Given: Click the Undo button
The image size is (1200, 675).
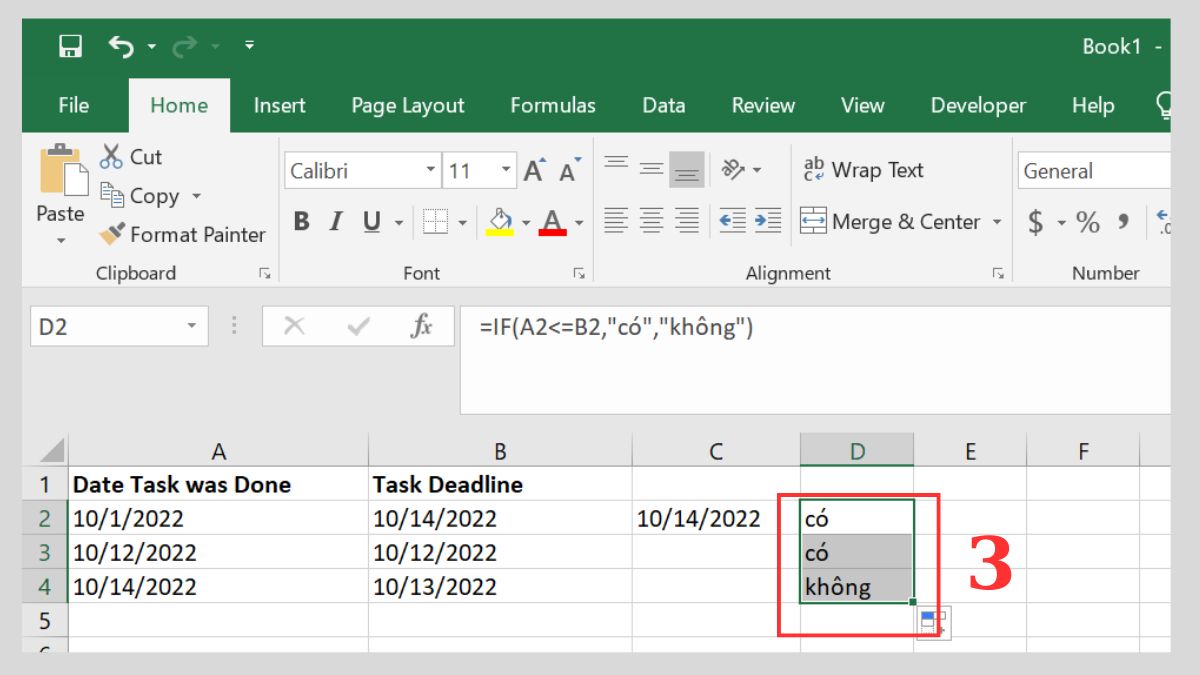Looking at the screenshot, I should pos(119,44).
